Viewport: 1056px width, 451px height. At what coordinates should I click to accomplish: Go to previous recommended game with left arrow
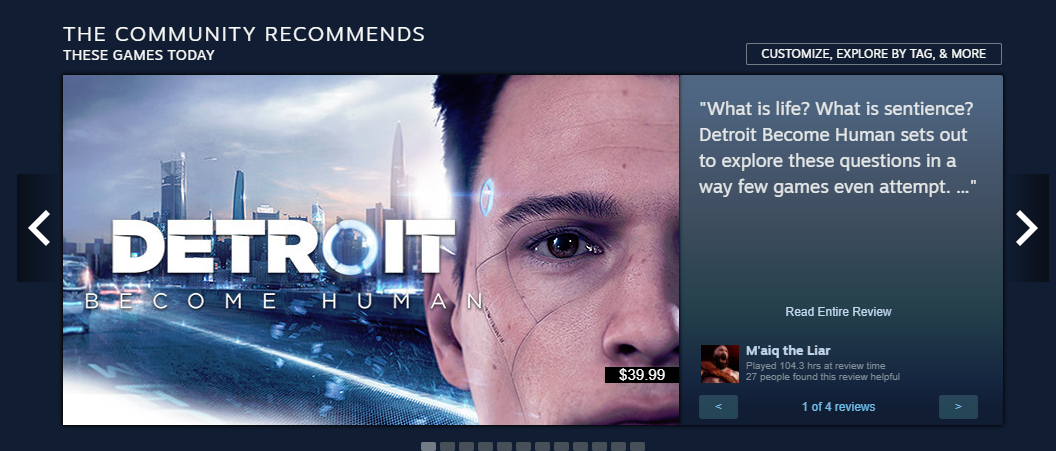click(39, 228)
